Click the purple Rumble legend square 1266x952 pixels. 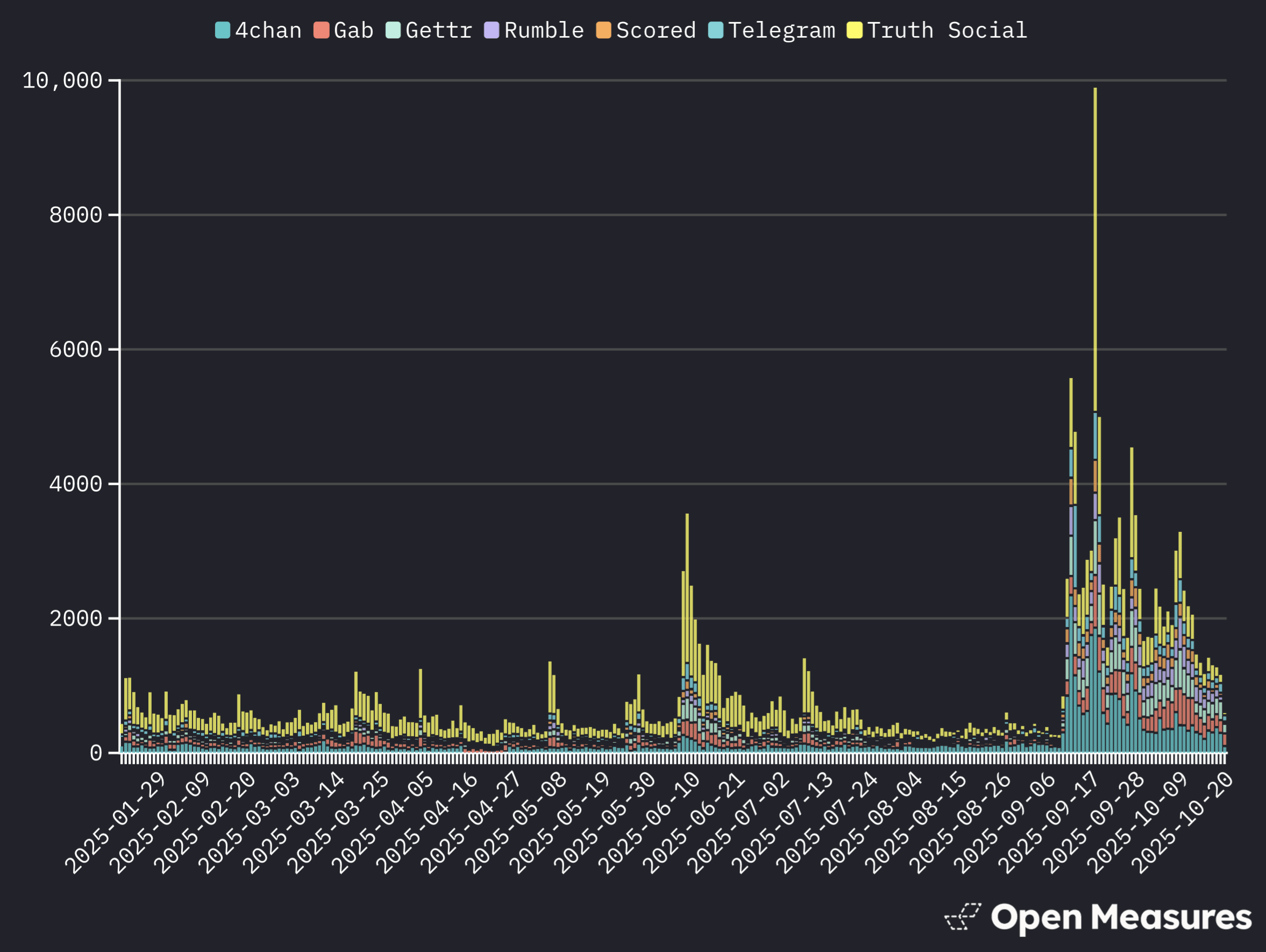(493, 29)
